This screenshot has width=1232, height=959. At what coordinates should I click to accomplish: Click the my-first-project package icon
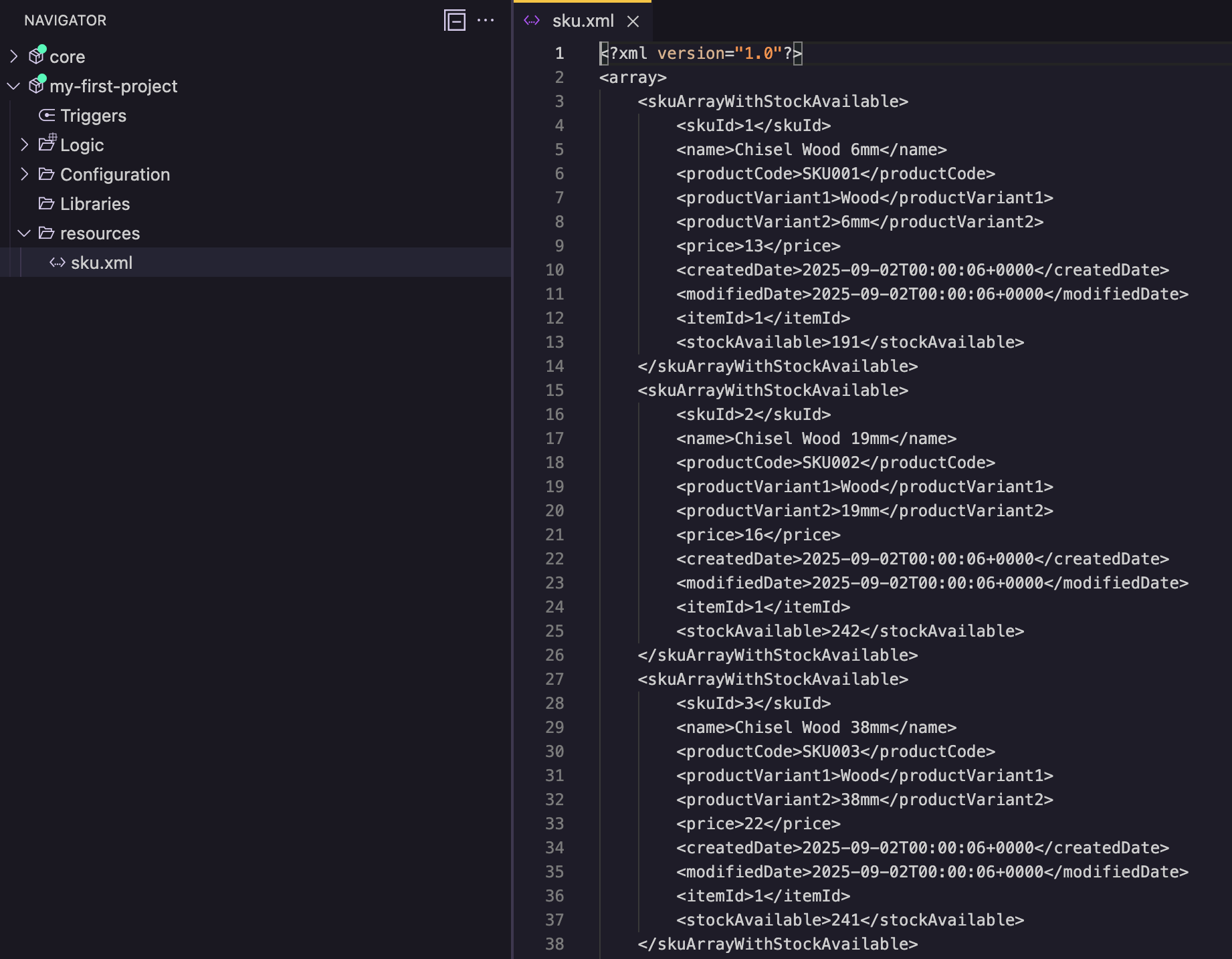point(37,86)
